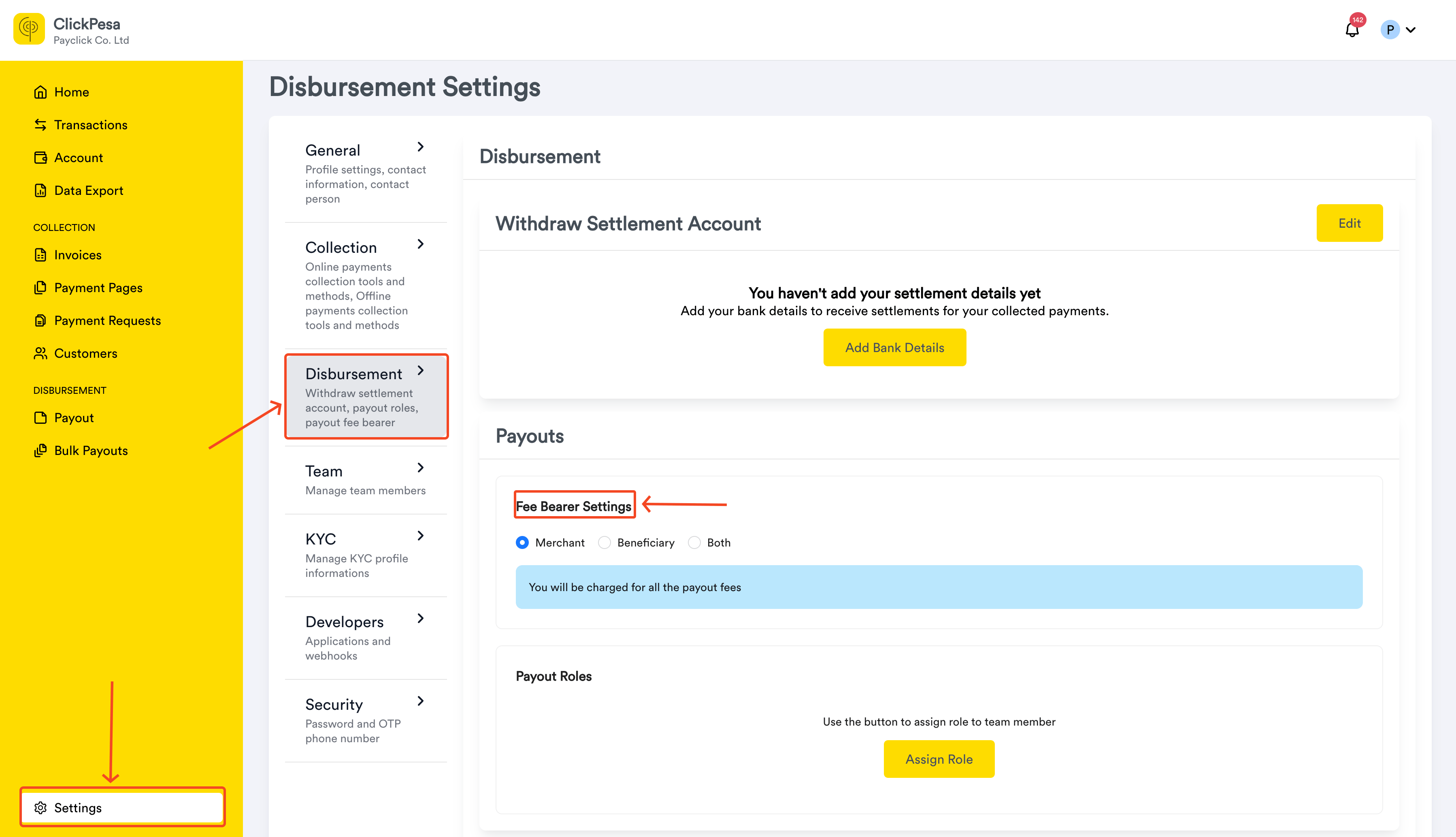Click the 142 notification badge
This screenshot has height=837, width=1456.
pyautogui.click(x=1357, y=19)
